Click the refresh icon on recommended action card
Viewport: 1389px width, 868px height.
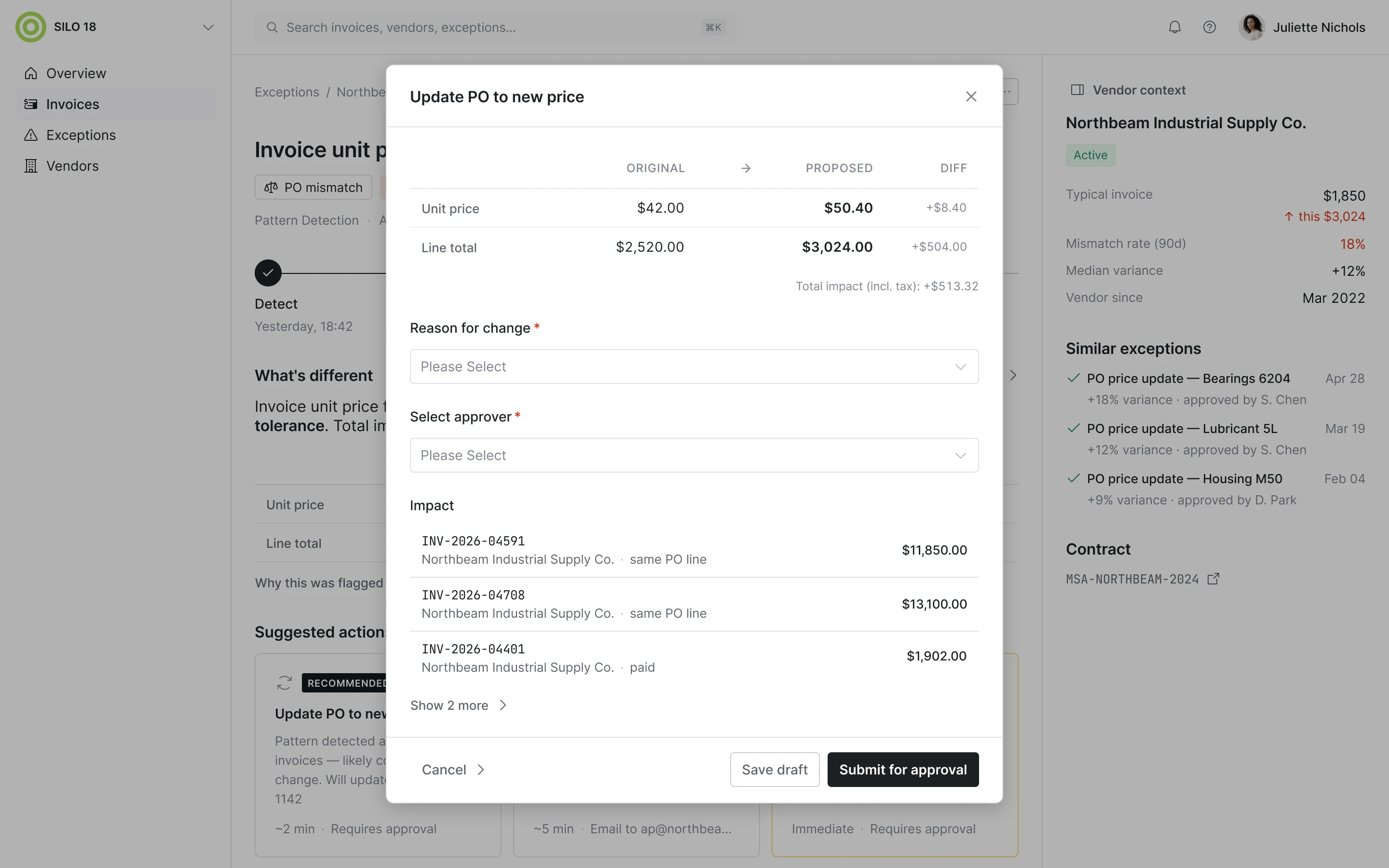284,683
